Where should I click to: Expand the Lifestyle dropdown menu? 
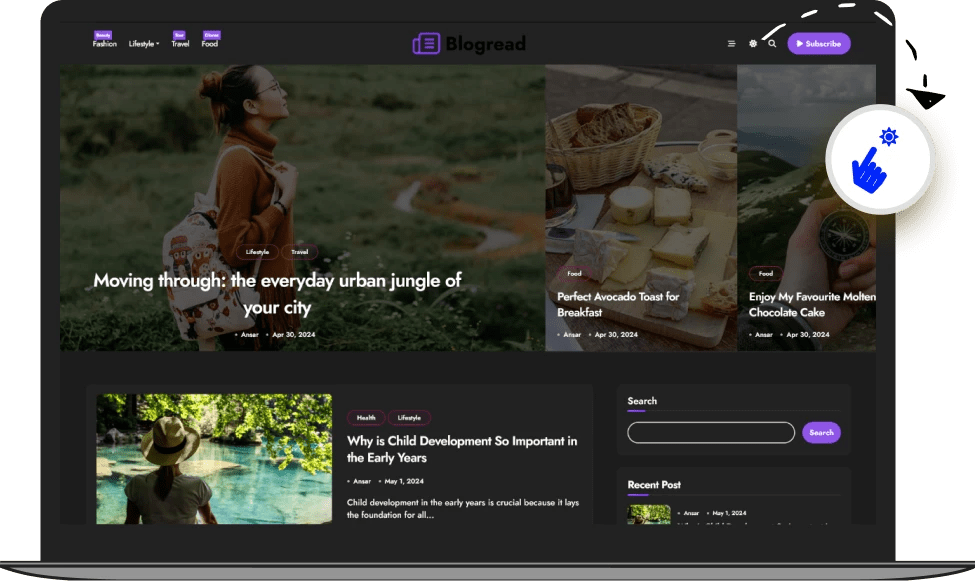(x=144, y=44)
